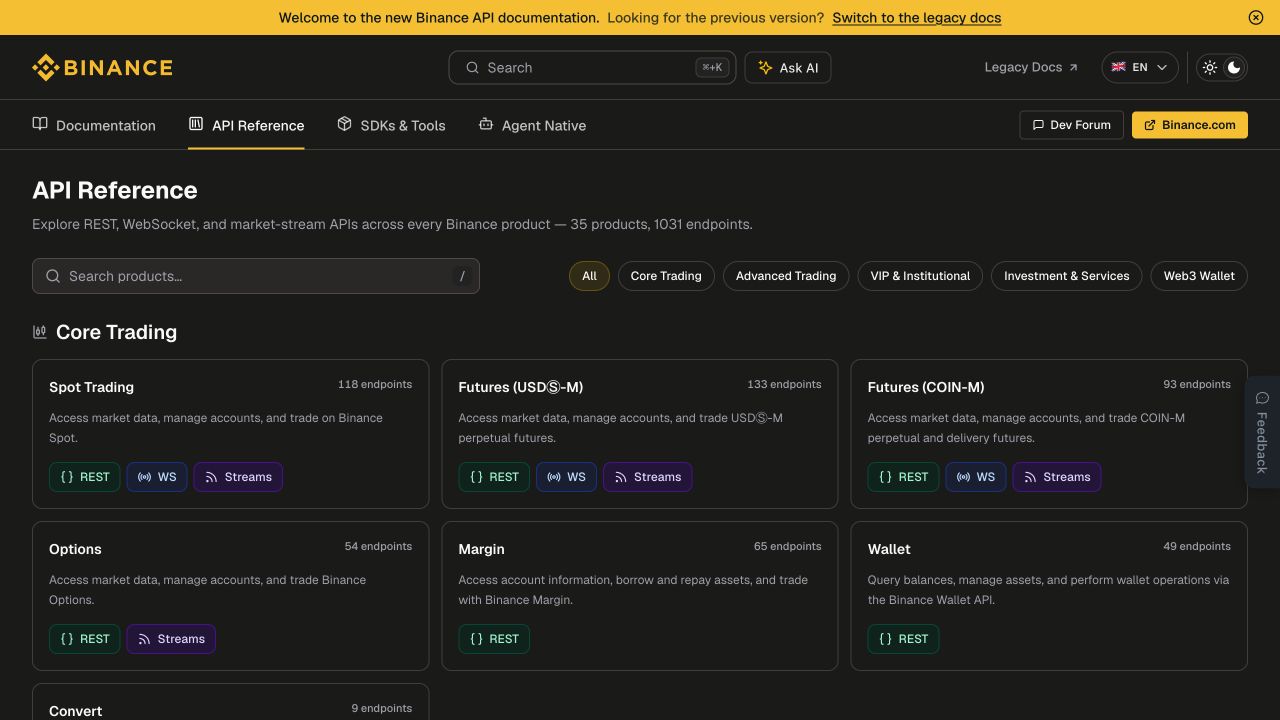
Task: Open Streams badge on Futures USDⓈ-M card
Action: pos(647,477)
